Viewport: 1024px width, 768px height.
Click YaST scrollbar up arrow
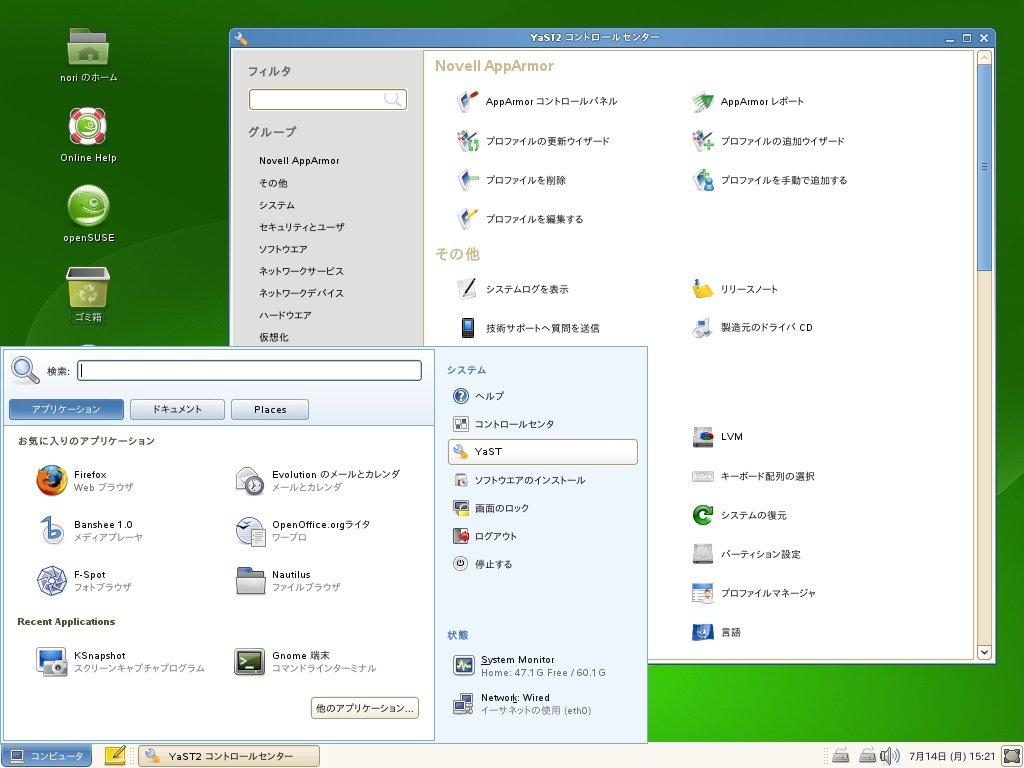pyautogui.click(x=984, y=58)
